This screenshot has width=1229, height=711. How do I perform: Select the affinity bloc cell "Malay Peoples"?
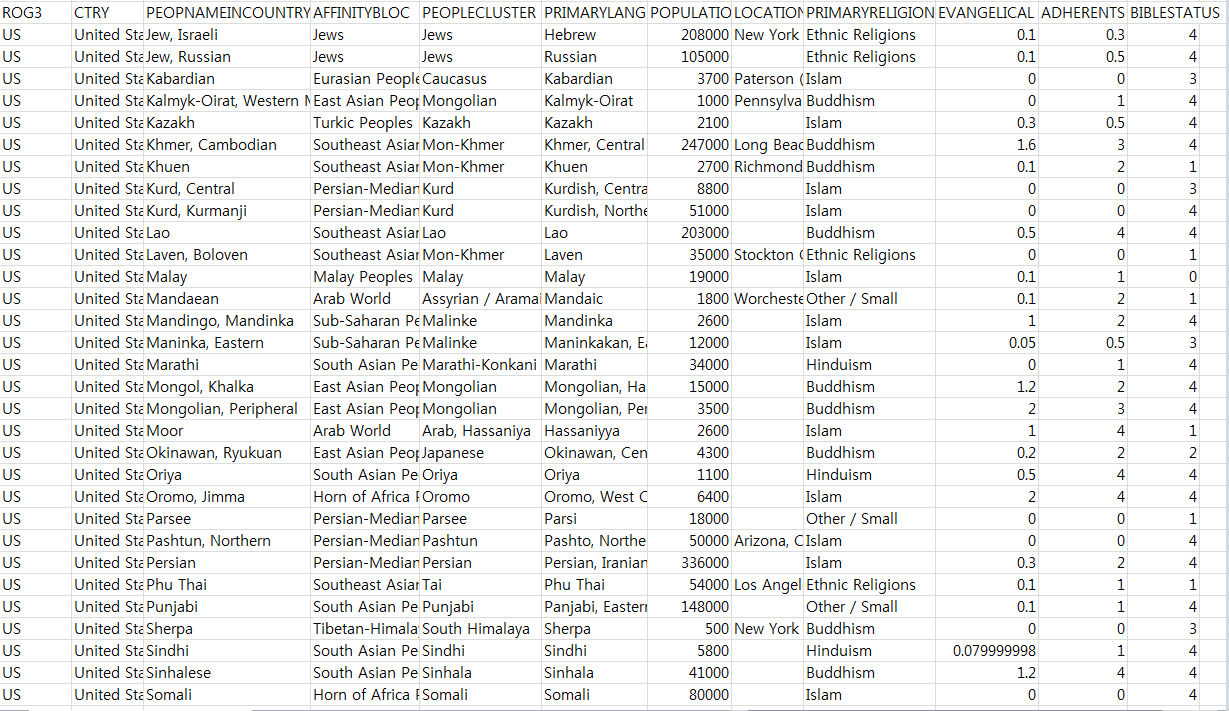click(x=365, y=277)
